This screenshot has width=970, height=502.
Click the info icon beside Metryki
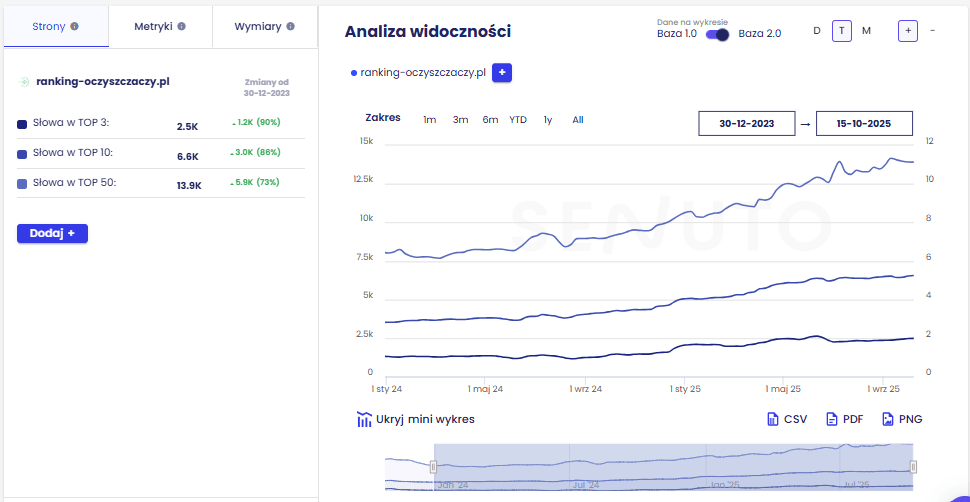181,26
